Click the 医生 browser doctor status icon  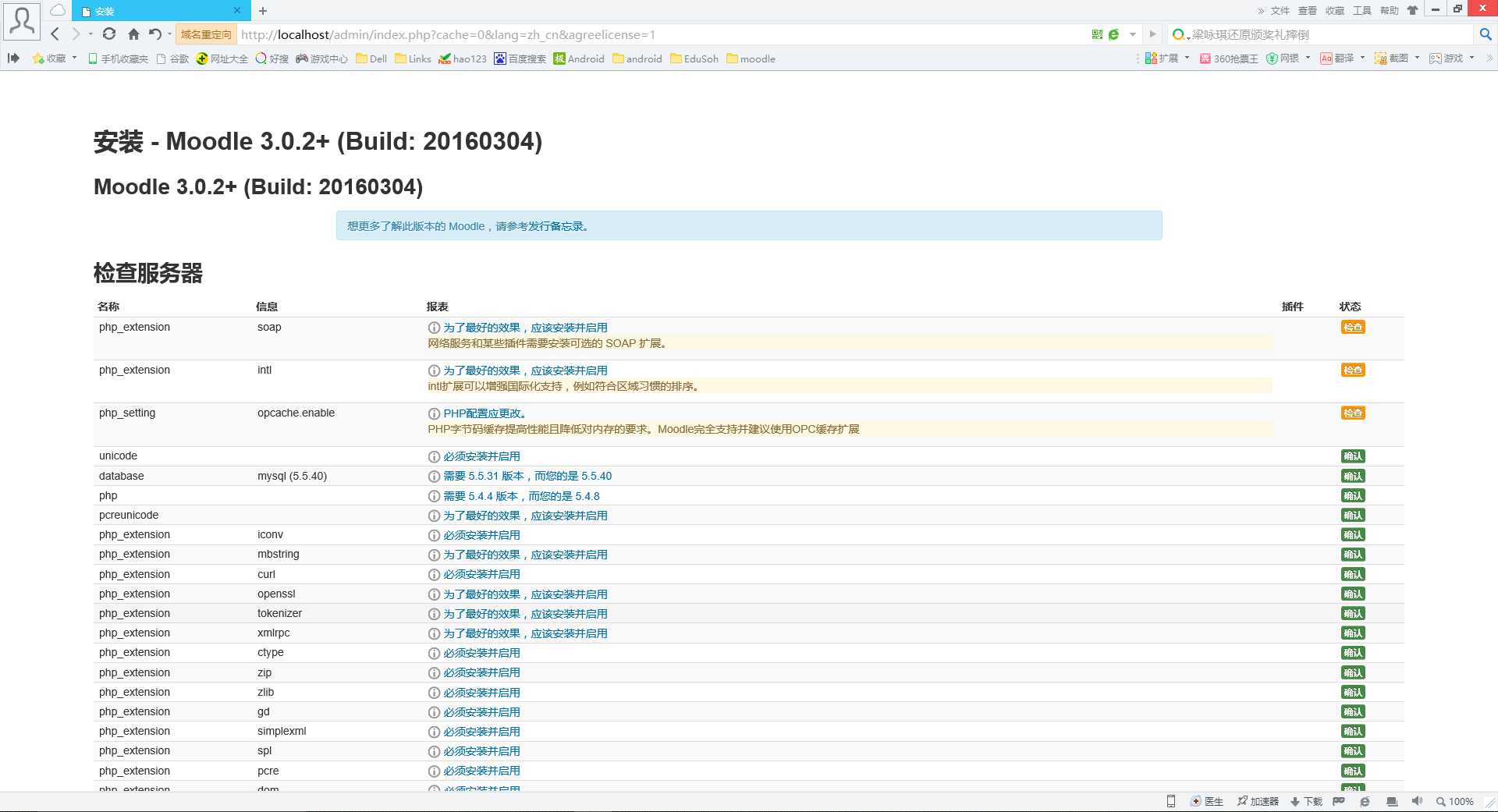(x=1206, y=801)
